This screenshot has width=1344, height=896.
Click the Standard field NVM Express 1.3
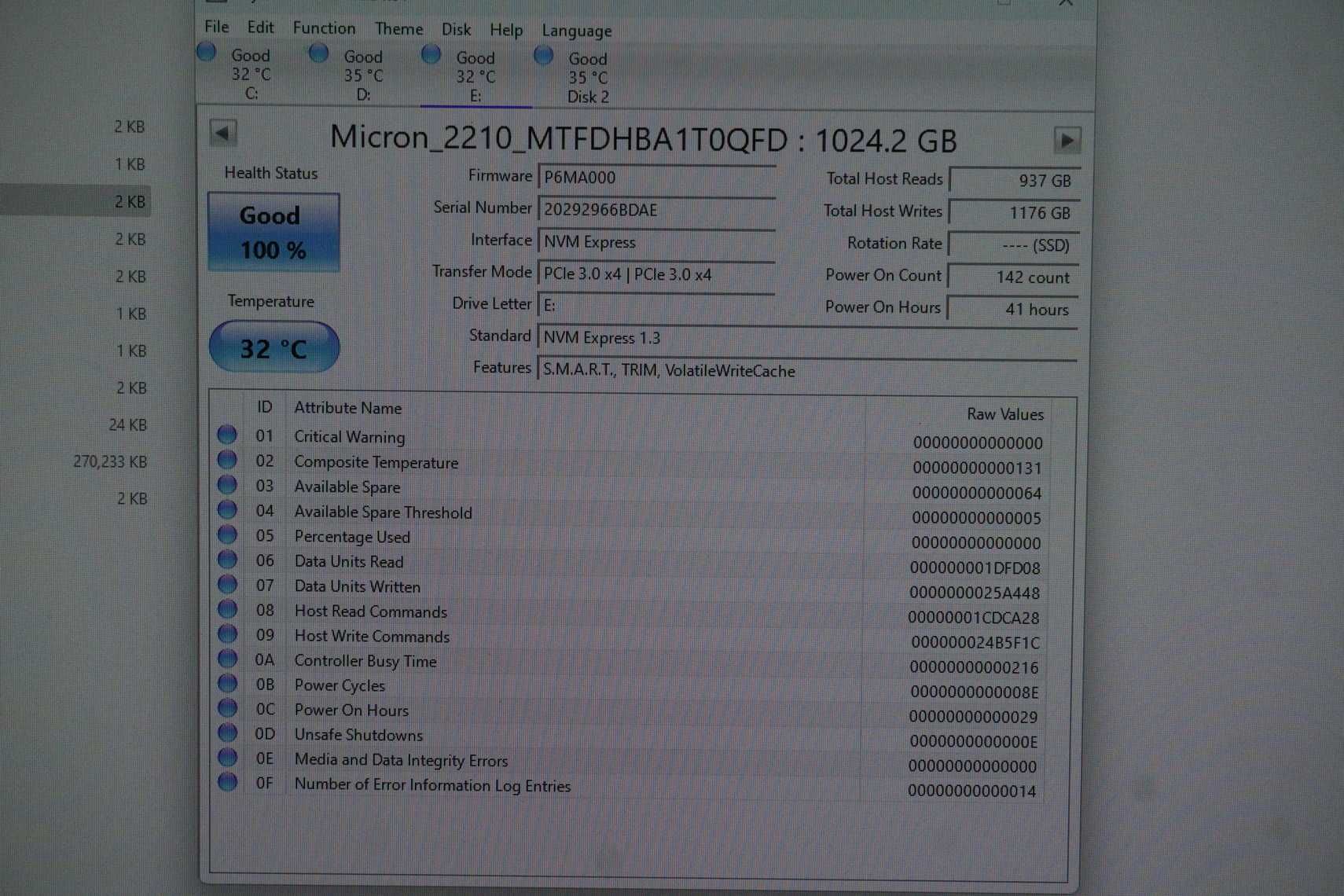(807, 338)
